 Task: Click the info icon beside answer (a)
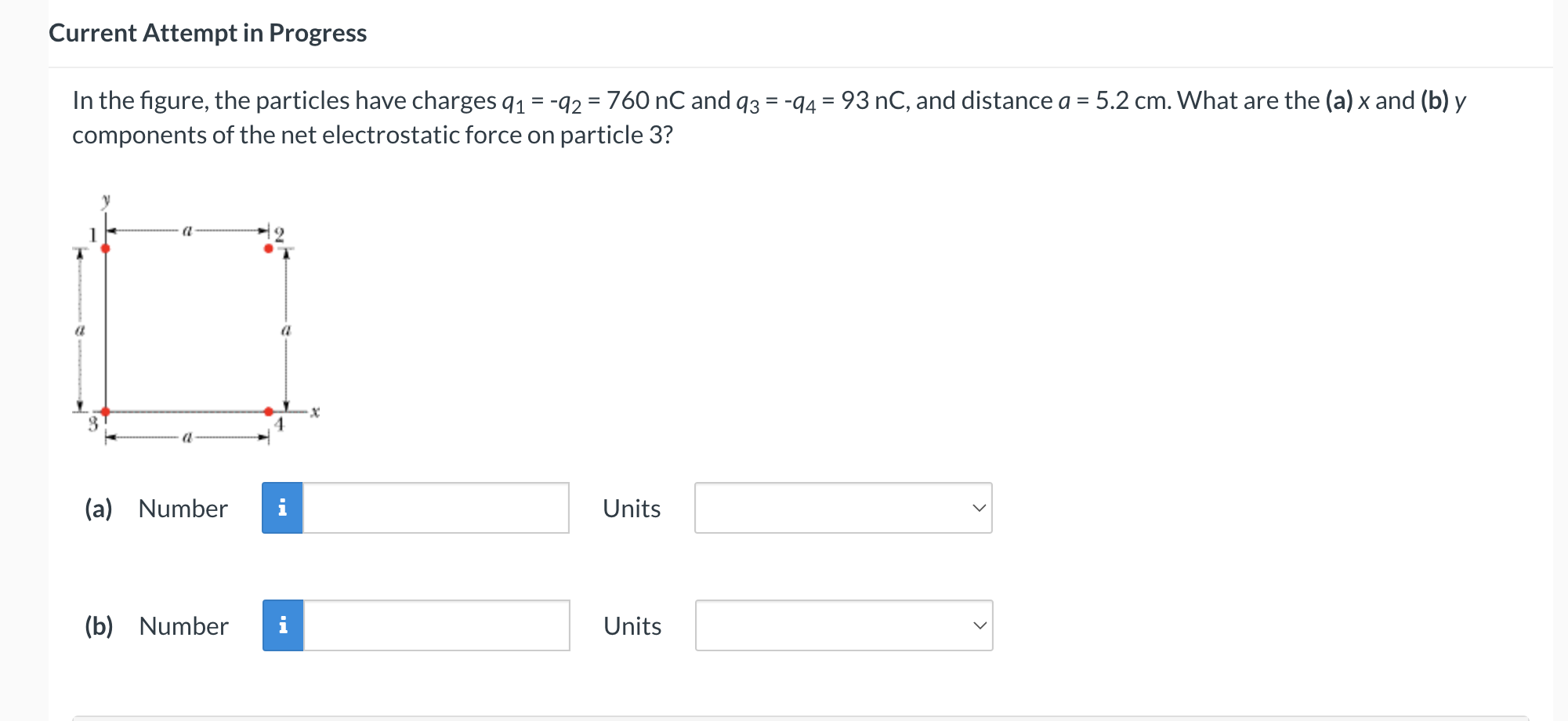pyautogui.click(x=282, y=508)
